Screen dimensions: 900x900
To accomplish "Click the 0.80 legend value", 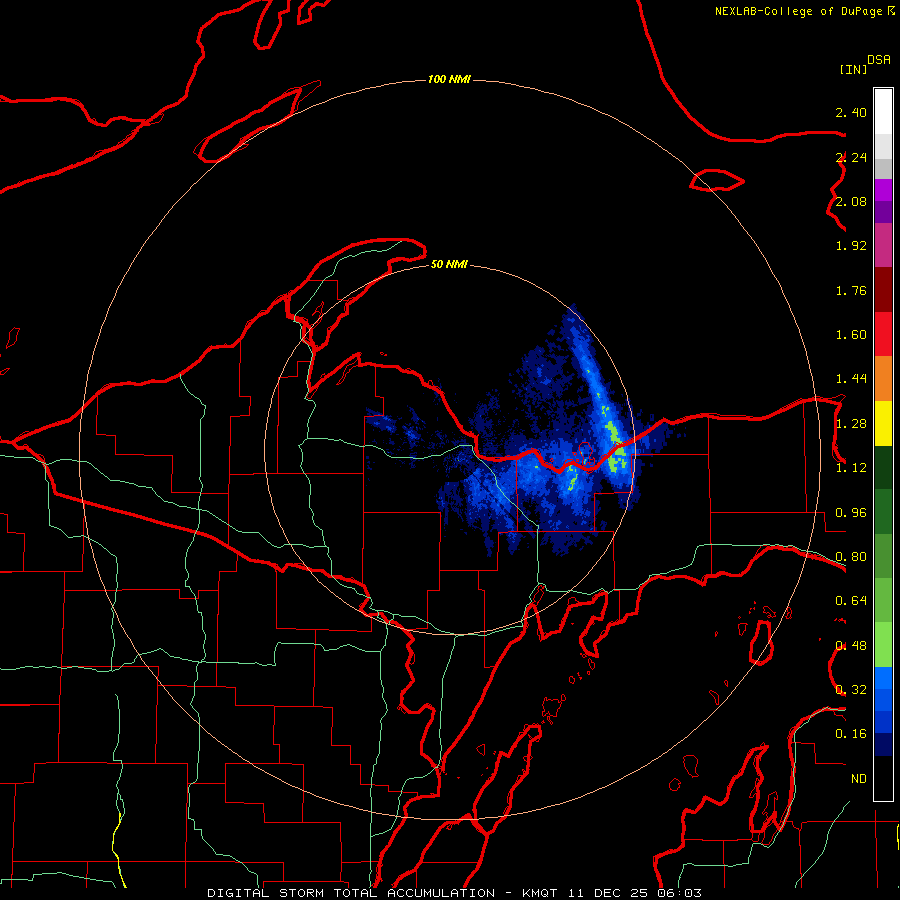I will tap(851, 557).
